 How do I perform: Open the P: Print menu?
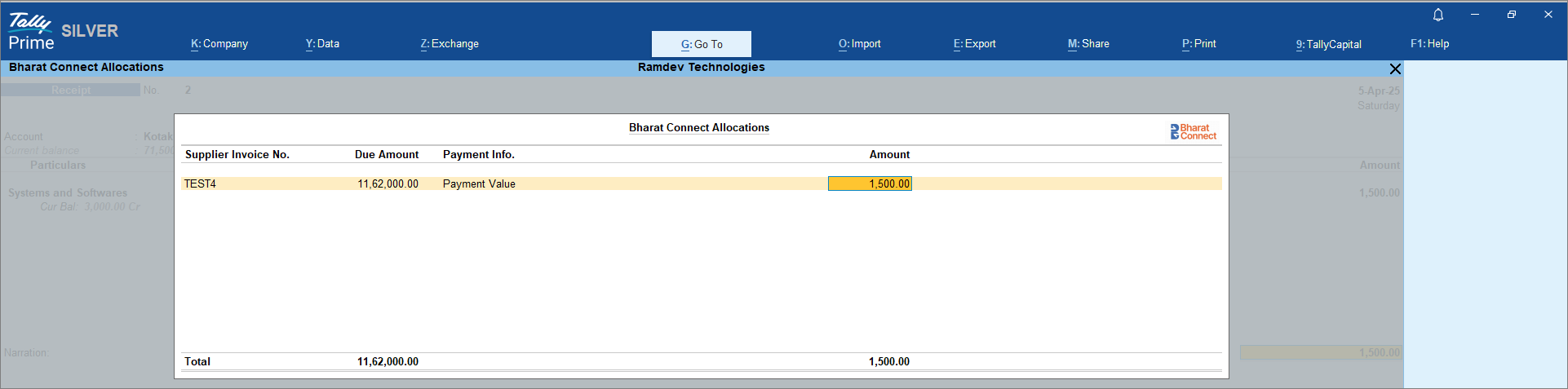[1198, 44]
